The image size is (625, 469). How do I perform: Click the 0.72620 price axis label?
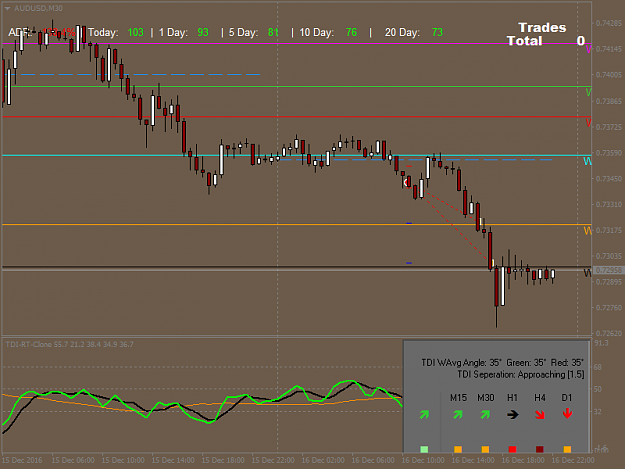(608, 333)
